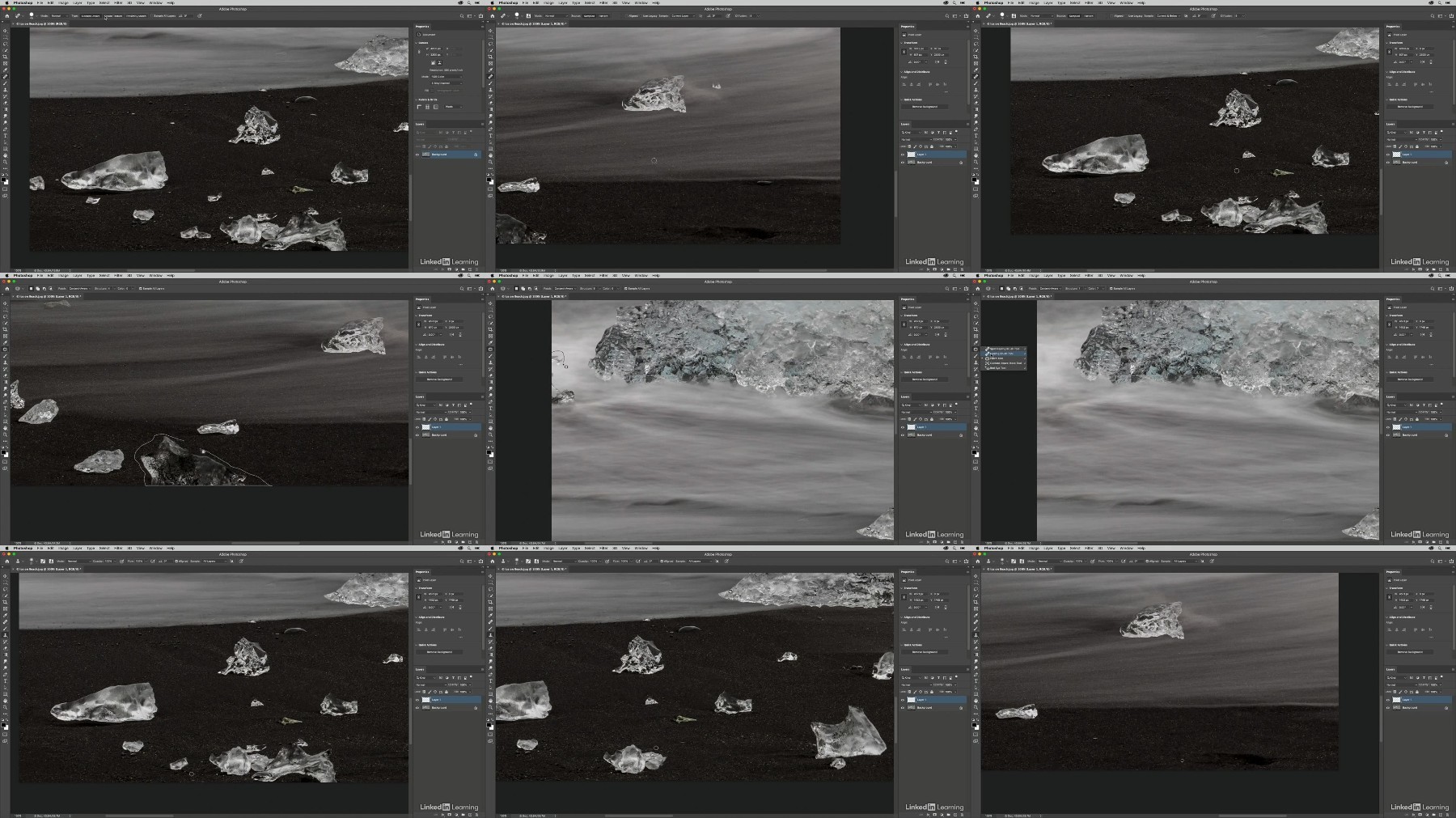The width and height of the screenshot is (1456, 818).
Task: Click Share icon in frame with open tool flyout
Action: (x=1450, y=288)
